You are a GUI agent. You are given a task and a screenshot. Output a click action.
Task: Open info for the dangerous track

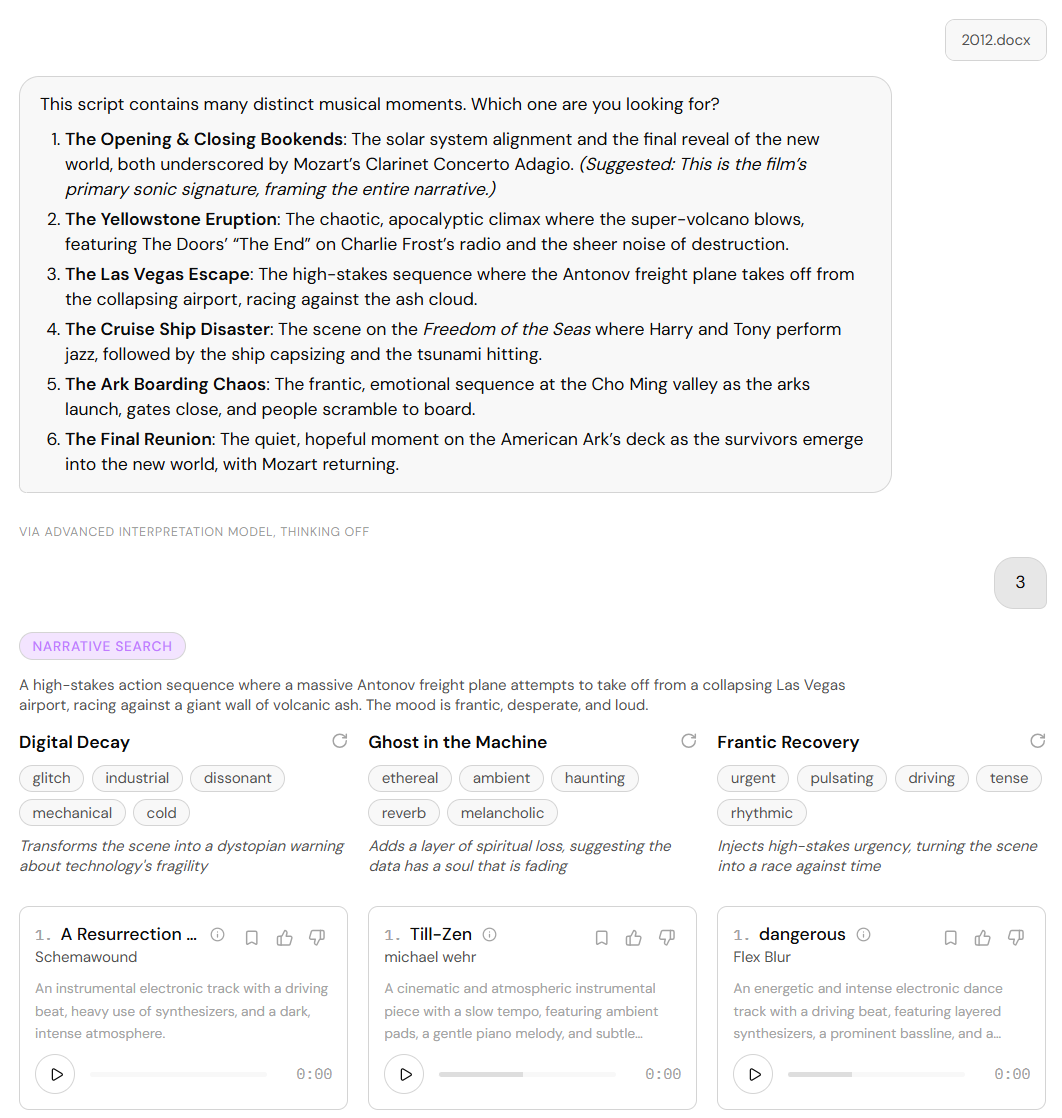click(863, 934)
